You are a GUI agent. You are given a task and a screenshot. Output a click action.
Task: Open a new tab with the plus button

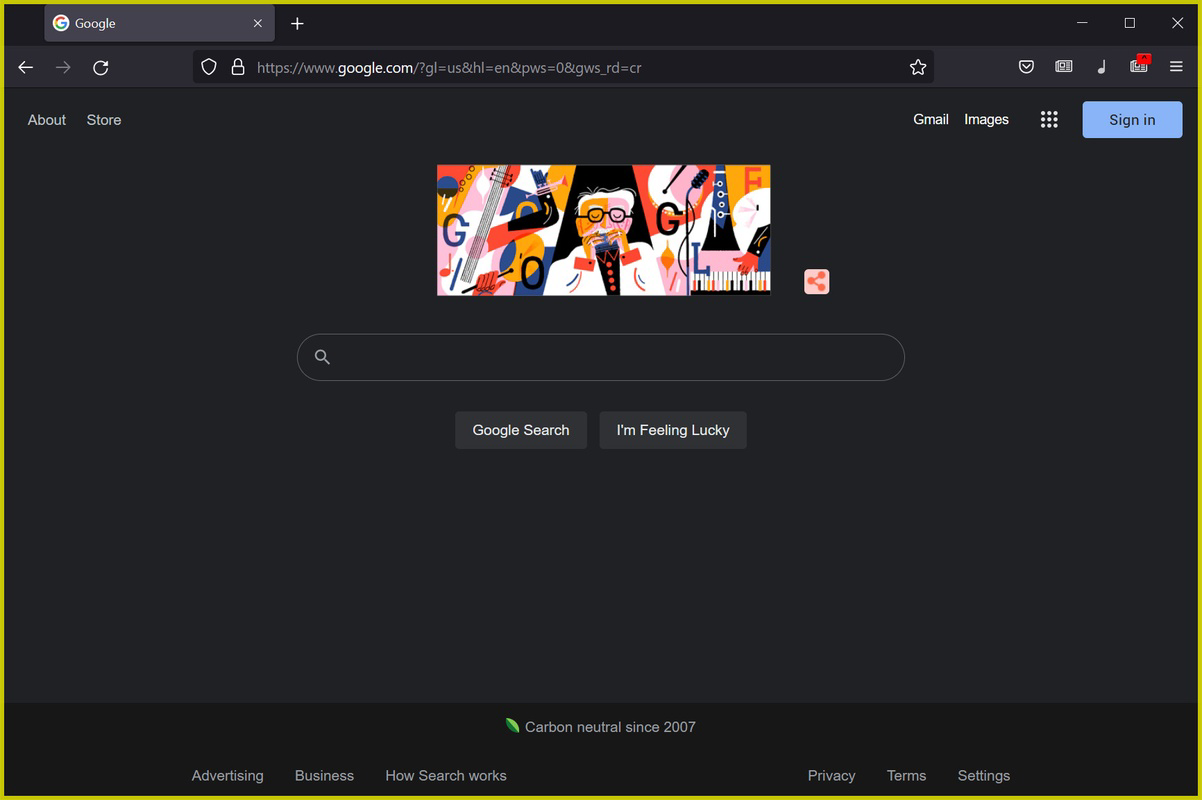click(x=296, y=23)
